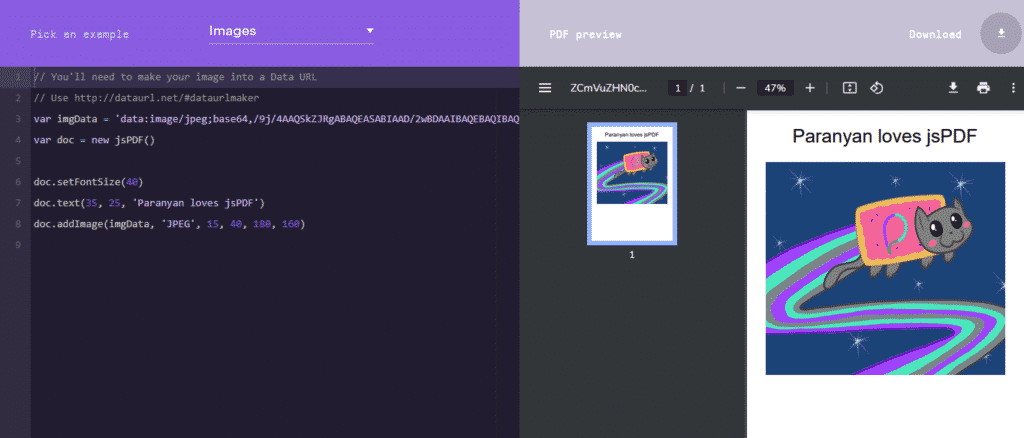Screen dimensions: 1024x438
Task: Click the 'Paranyan loves jsPDF' heading in the PDF
Action: pos(884,136)
